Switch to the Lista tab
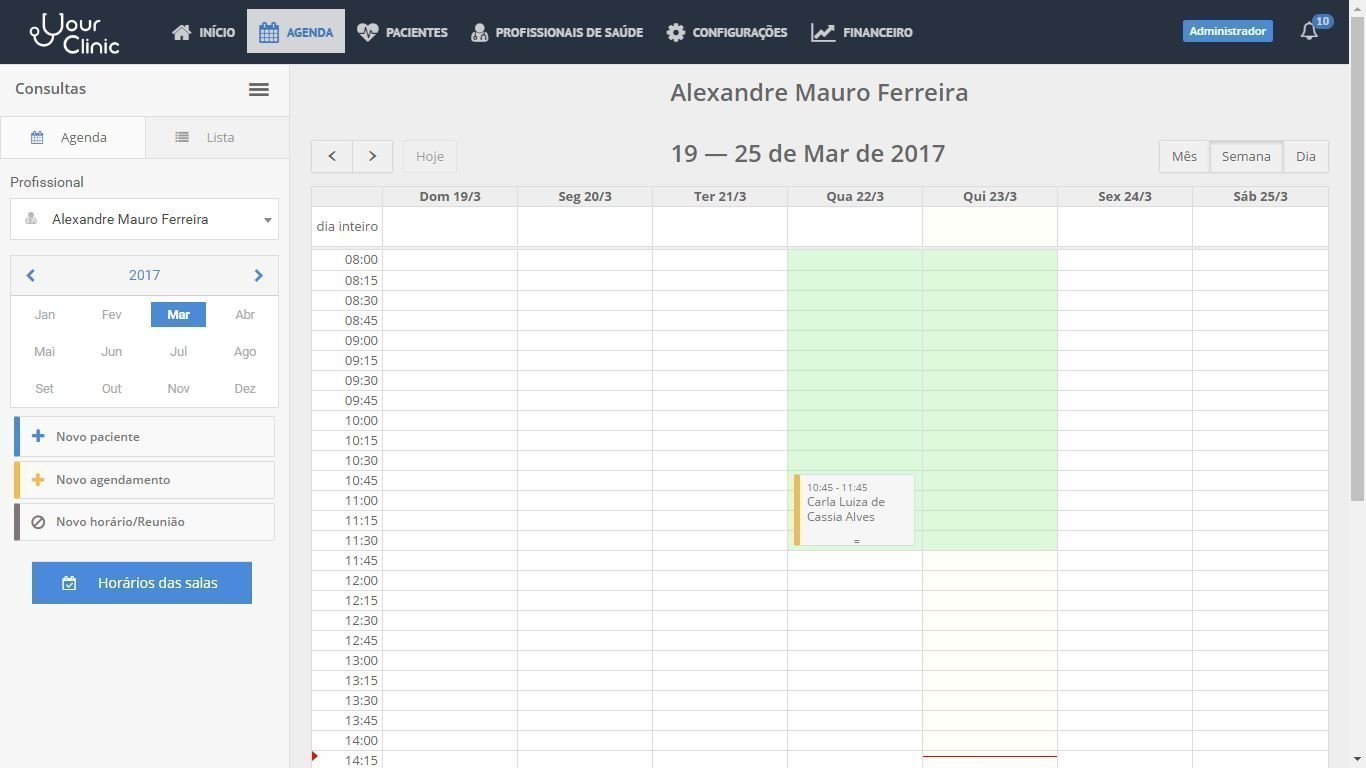Viewport: 1366px width, 768px height. tap(217, 137)
